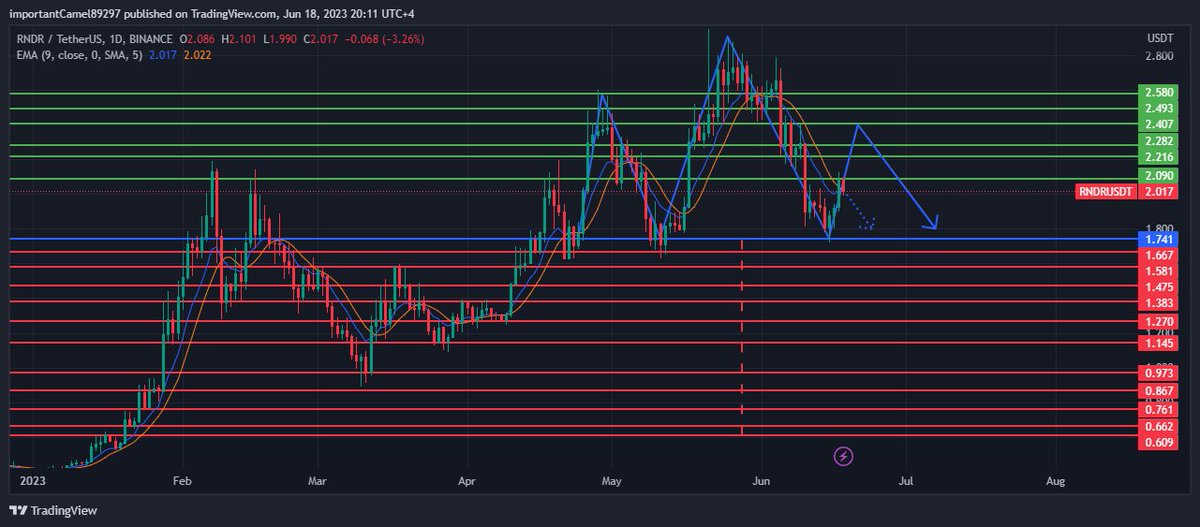Select the red 0.609 price level label

click(x=1159, y=442)
